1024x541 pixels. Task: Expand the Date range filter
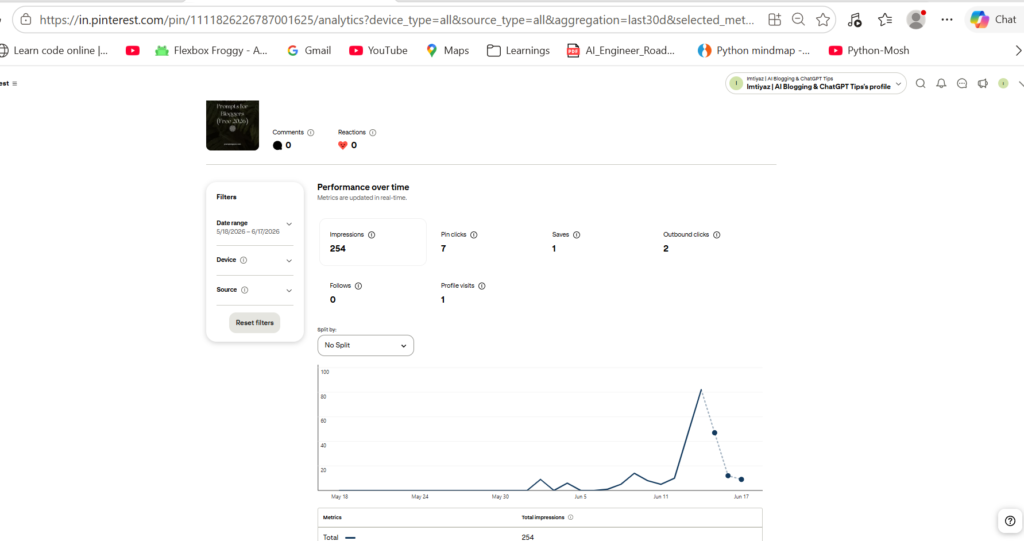point(254,227)
